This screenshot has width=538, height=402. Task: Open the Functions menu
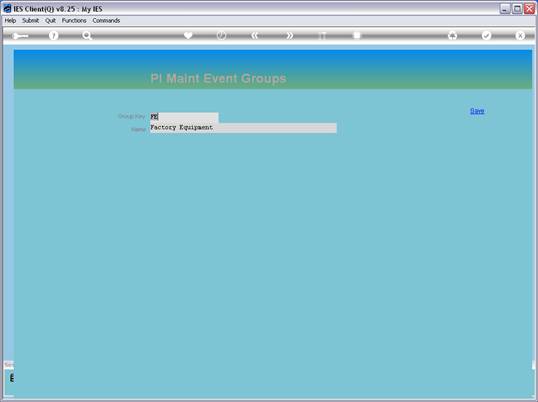click(74, 21)
